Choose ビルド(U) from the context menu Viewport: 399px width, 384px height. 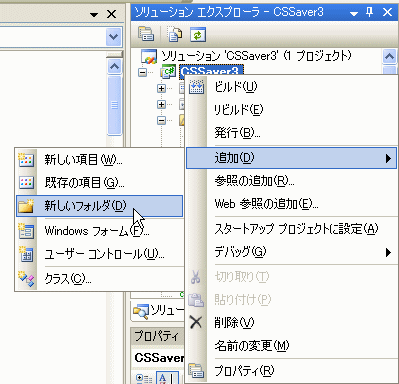tap(292, 87)
